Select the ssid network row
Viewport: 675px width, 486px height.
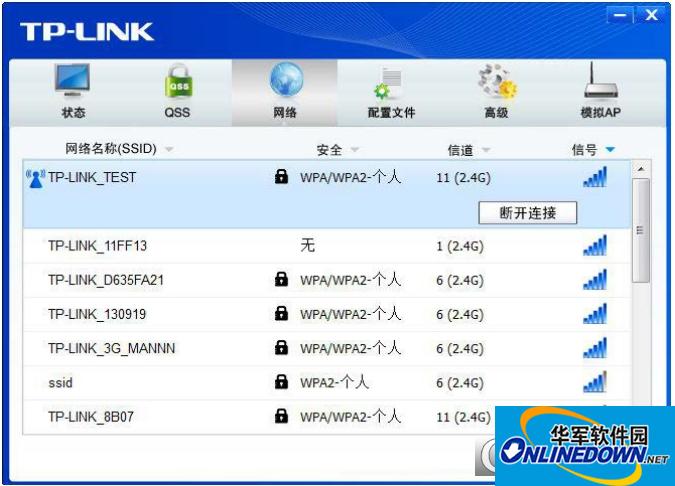point(327,383)
